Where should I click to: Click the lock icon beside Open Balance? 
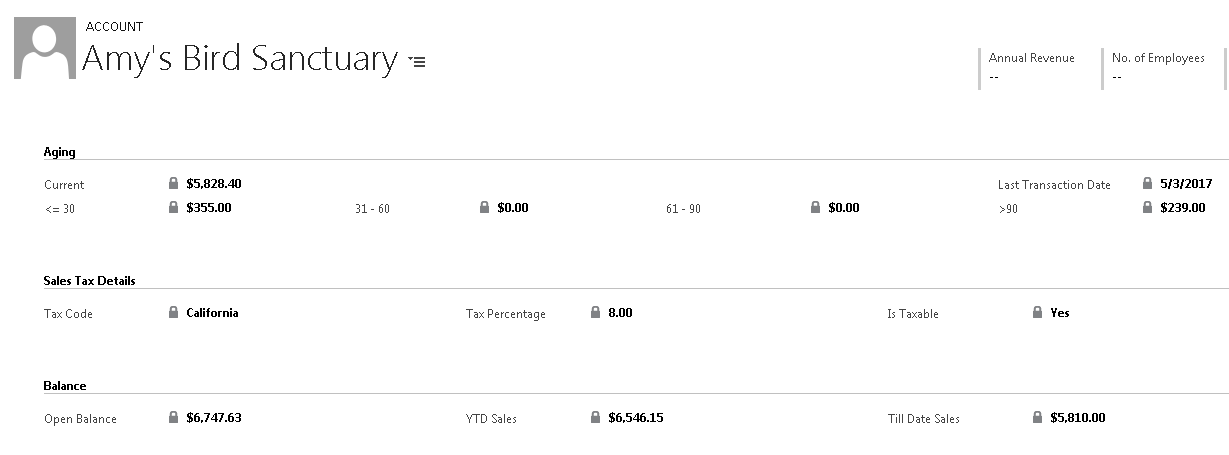click(174, 418)
